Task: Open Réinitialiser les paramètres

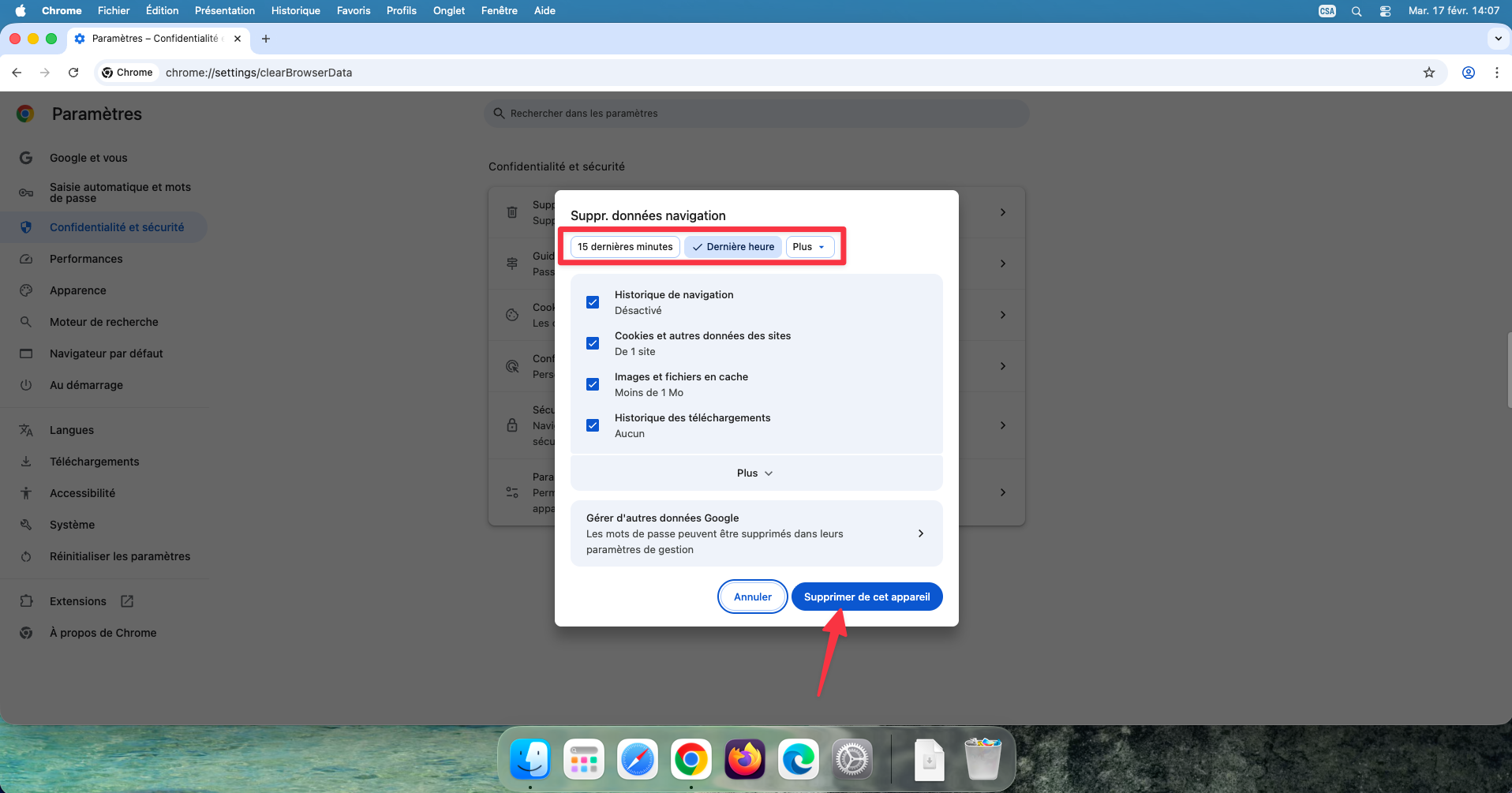Action: coord(103,556)
